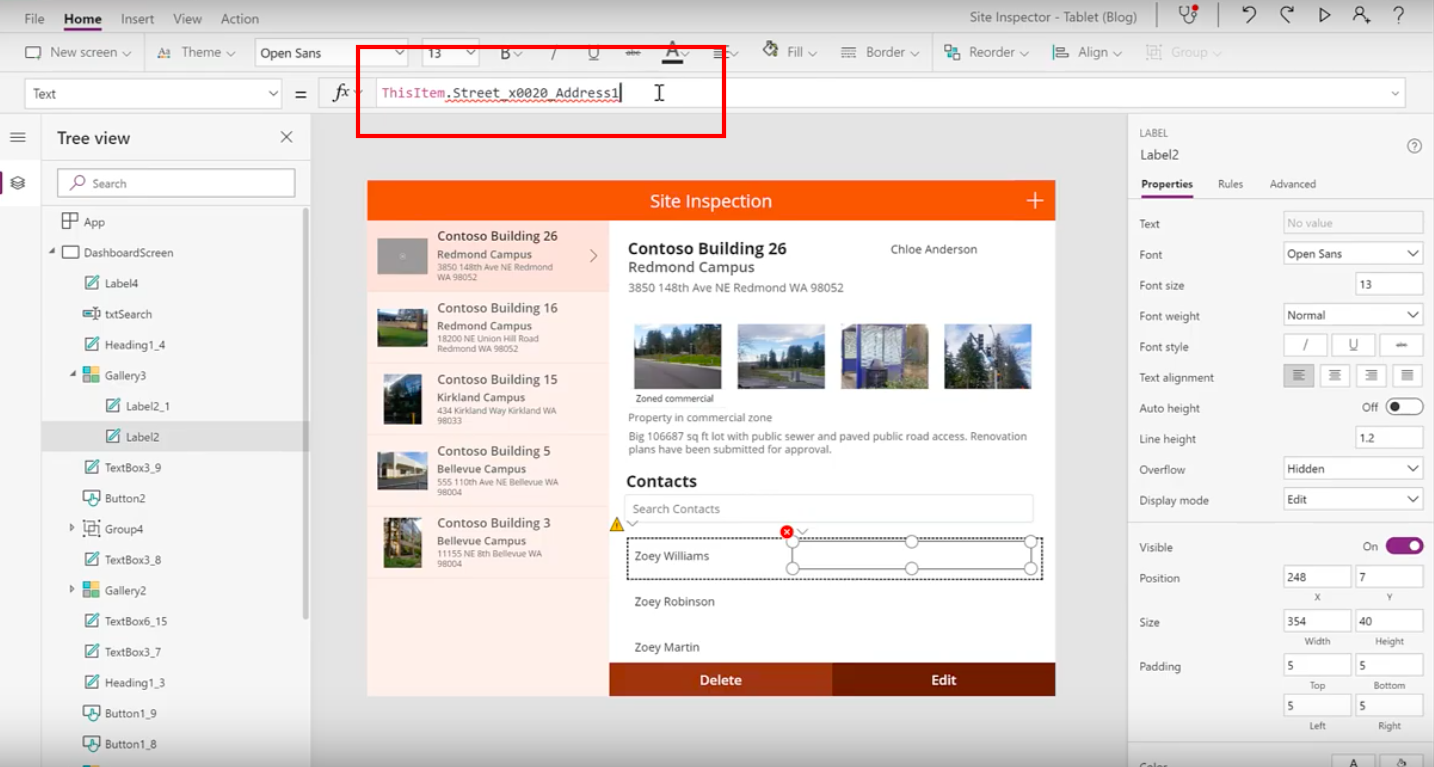Toggle the Auto height switch
The height and width of the screenshot is (767, 1434).
coord(1404,407)
